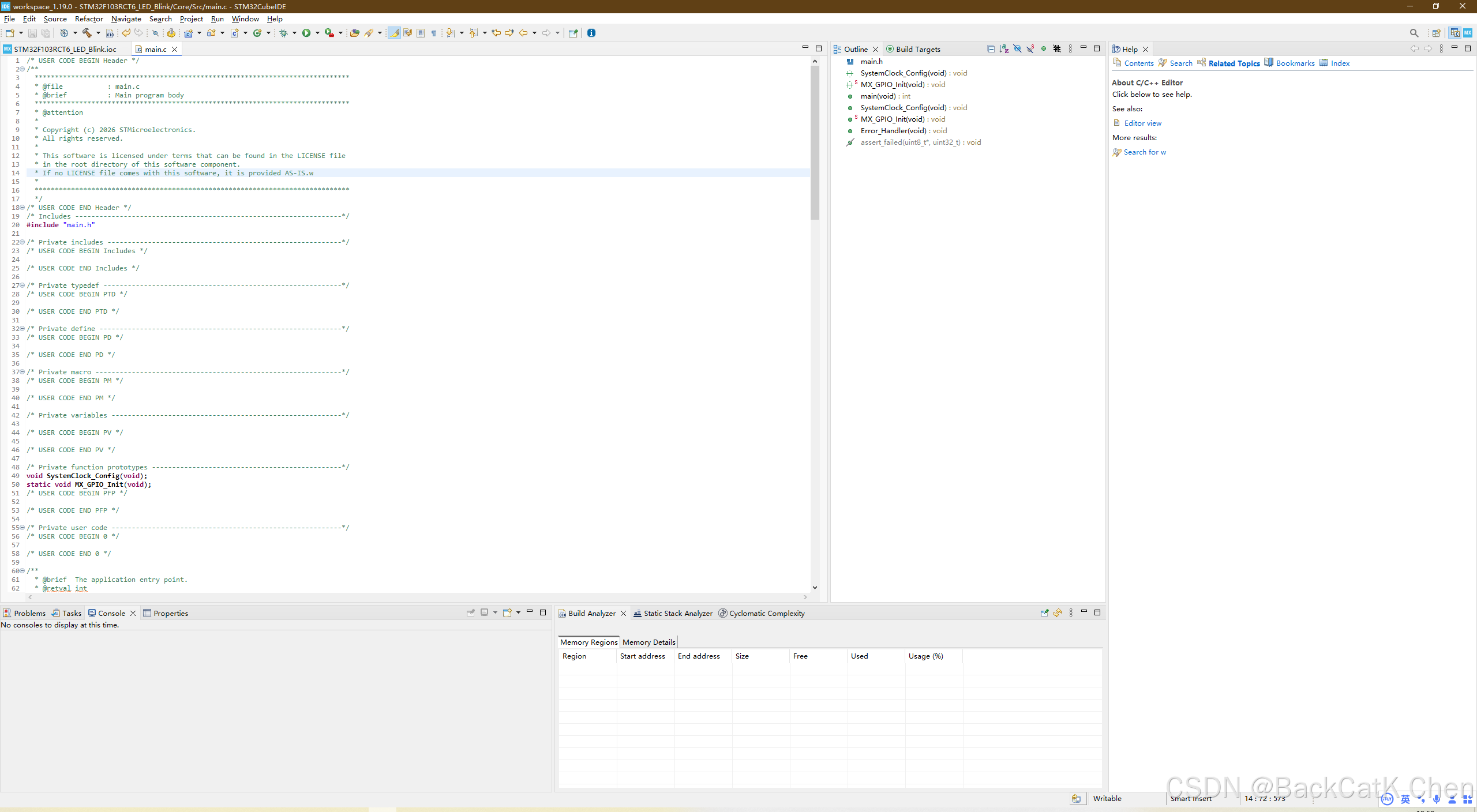Click the green Run button
Viewport: 1477px width, 812px height.
click(x=306, y=33)
